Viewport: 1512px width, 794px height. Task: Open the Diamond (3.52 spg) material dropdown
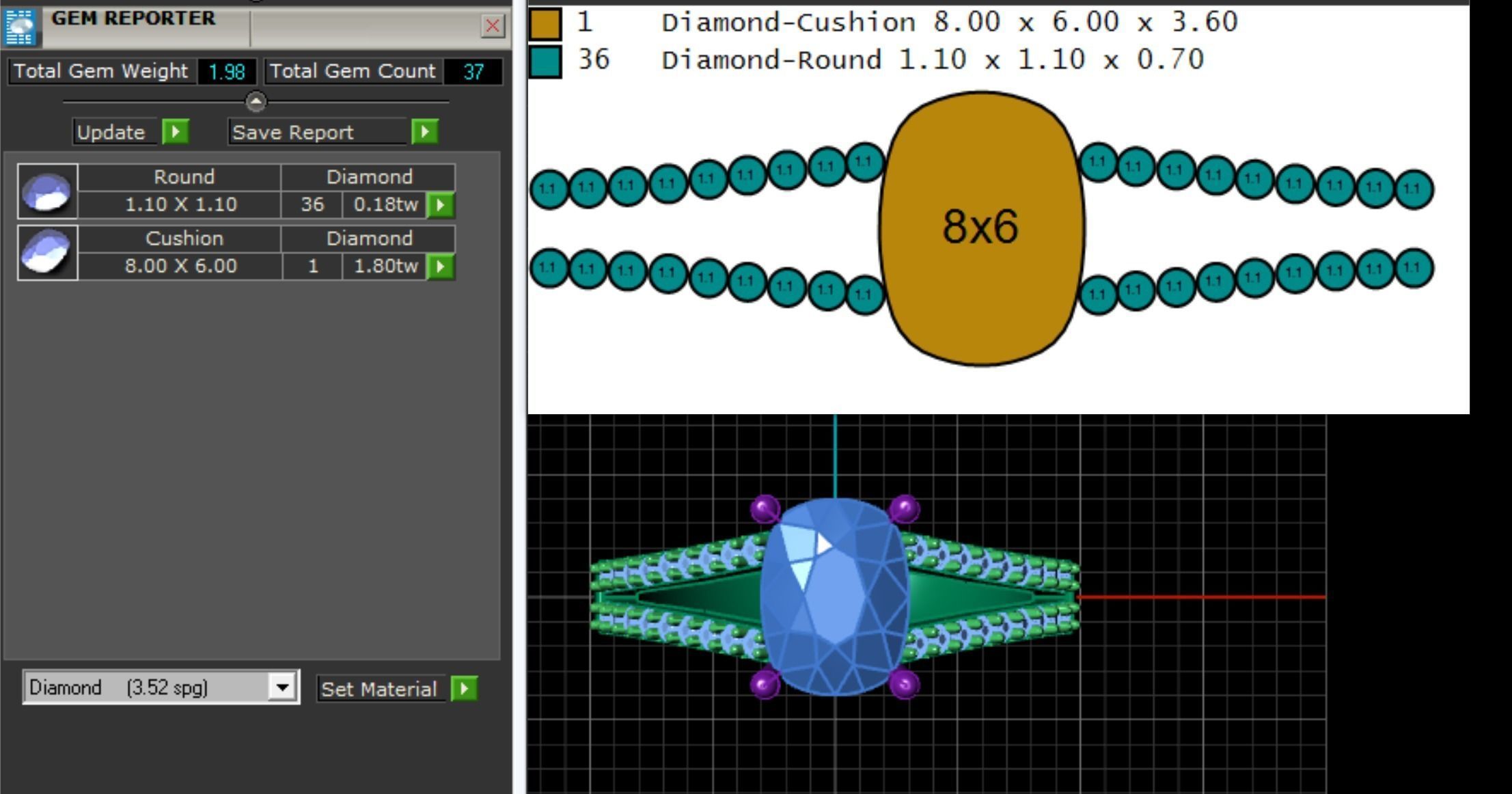tap(282, 687)
